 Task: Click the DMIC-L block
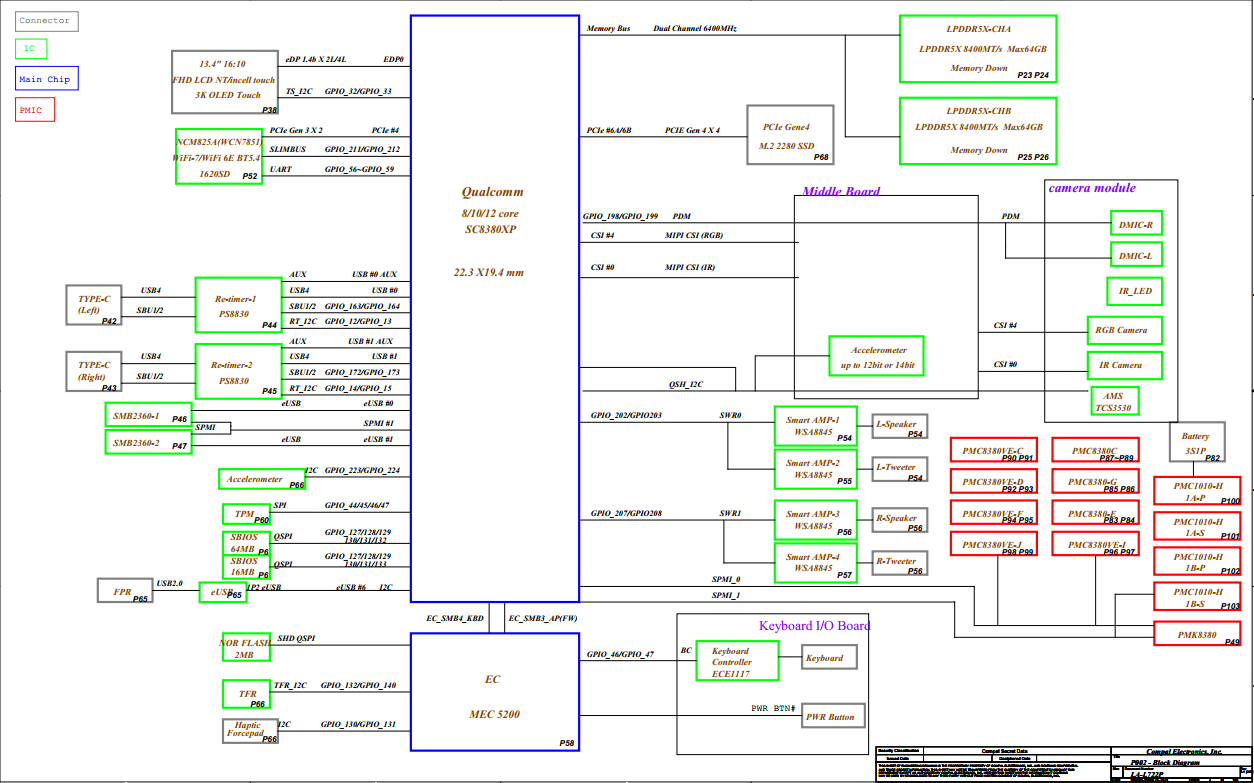pyautogui.click(x=1136, y=255)
